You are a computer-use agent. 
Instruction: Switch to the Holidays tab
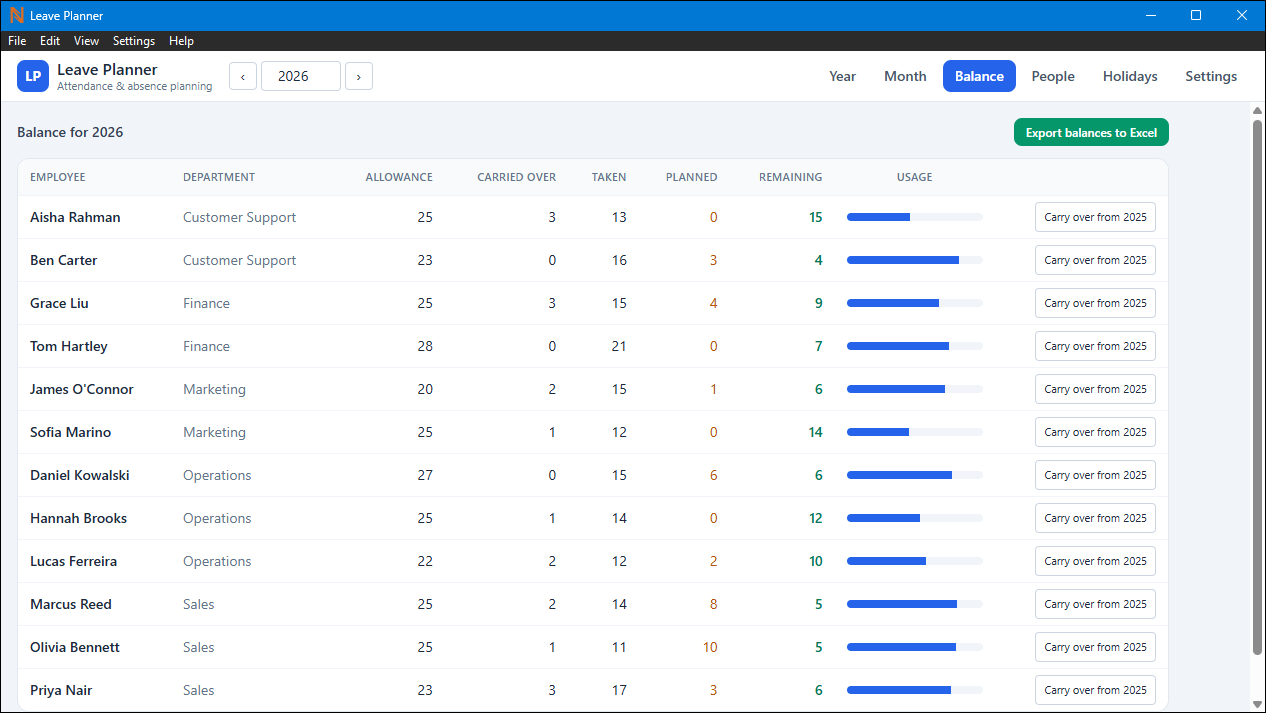tap(1130, 76)
